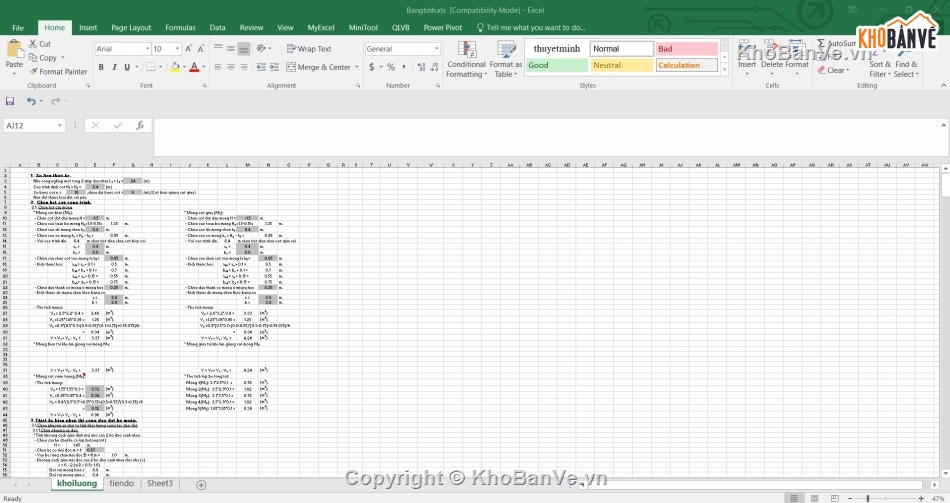Open the Arial font name dropdown
The height and width of the screenshot is (503, 950).
pos(147,48)
